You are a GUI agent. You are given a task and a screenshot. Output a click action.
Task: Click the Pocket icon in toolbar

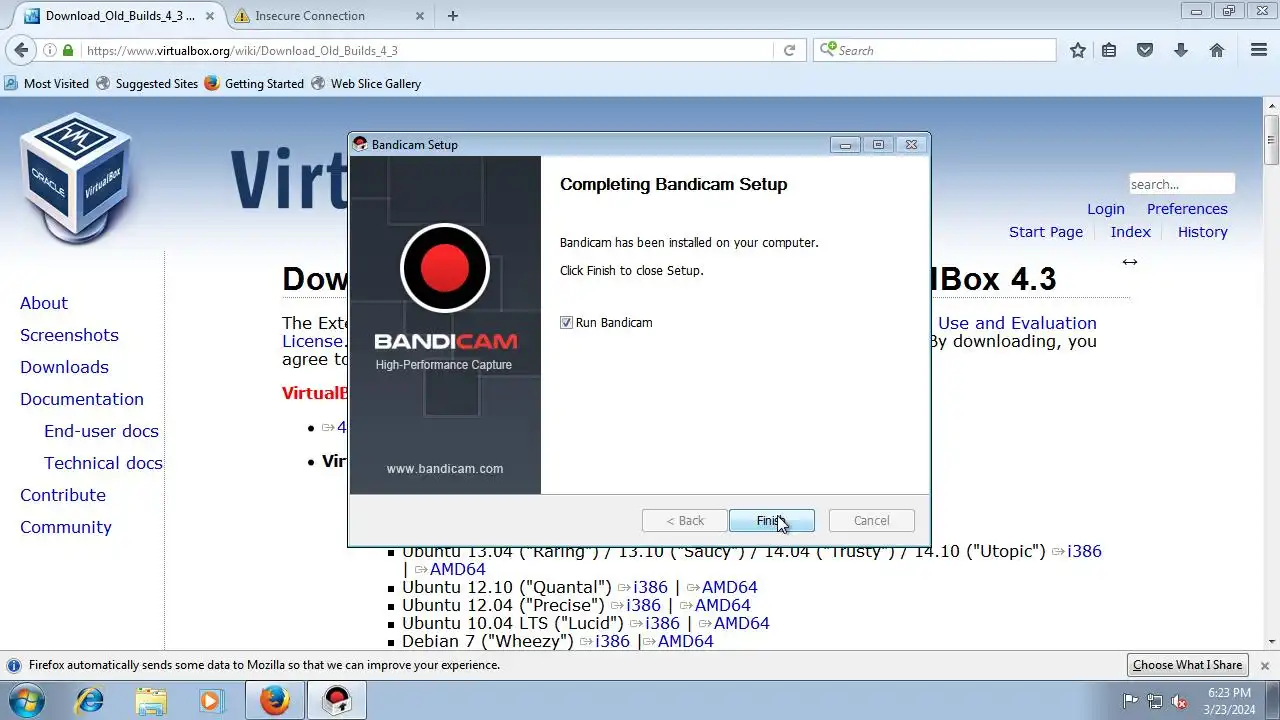(x=1145, y=50)
